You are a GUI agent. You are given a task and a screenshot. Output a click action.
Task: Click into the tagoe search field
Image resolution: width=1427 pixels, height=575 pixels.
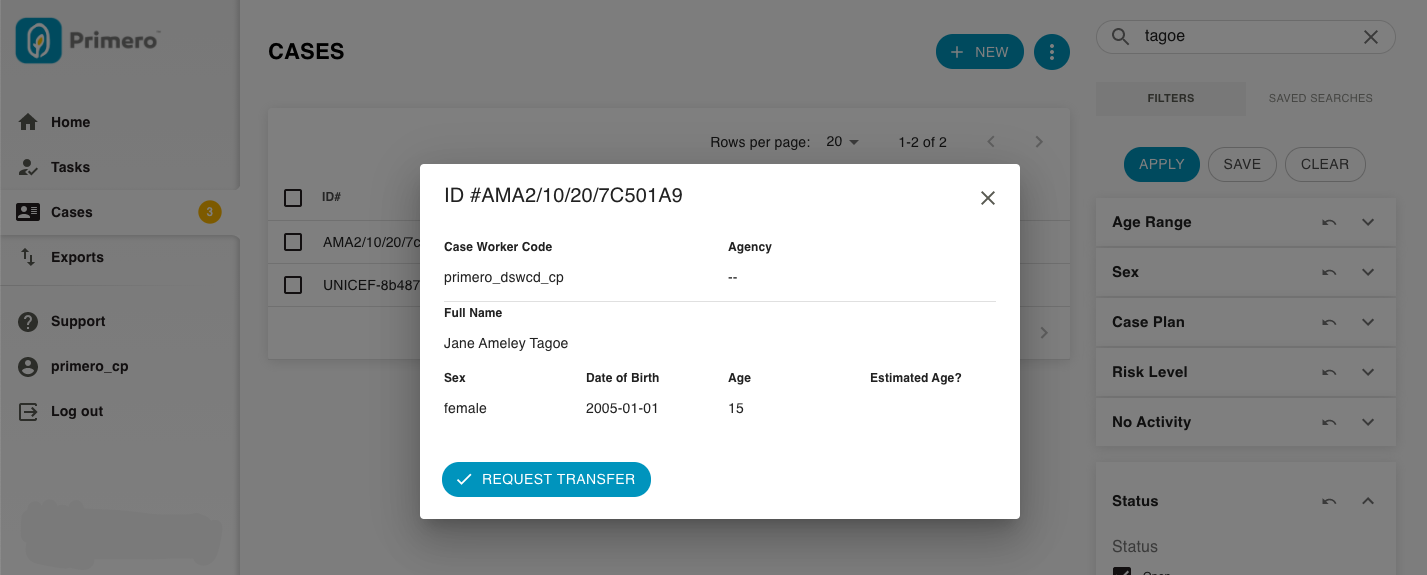coord(1246,37)
